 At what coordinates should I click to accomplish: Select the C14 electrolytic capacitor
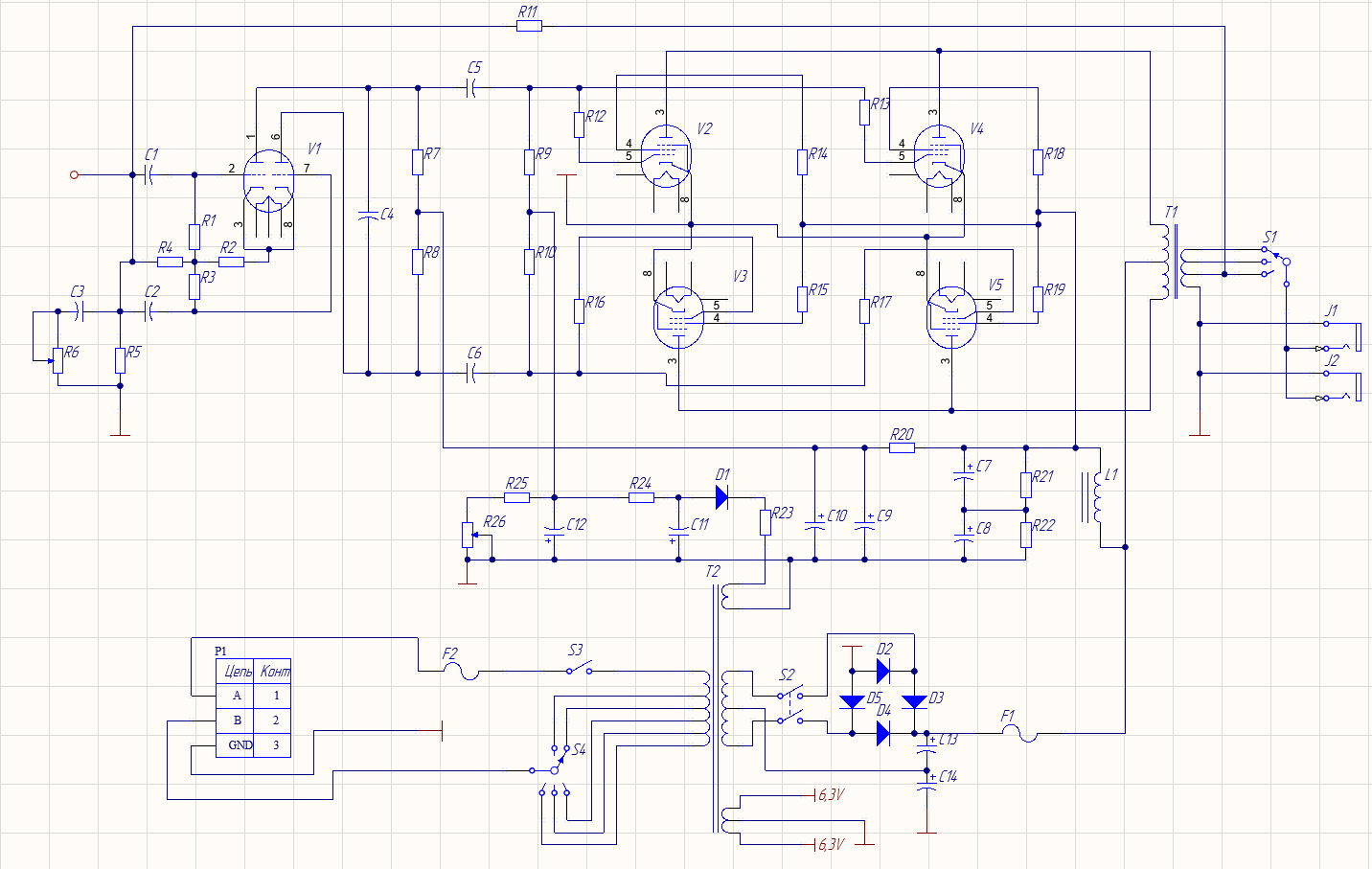coord(926,782)
